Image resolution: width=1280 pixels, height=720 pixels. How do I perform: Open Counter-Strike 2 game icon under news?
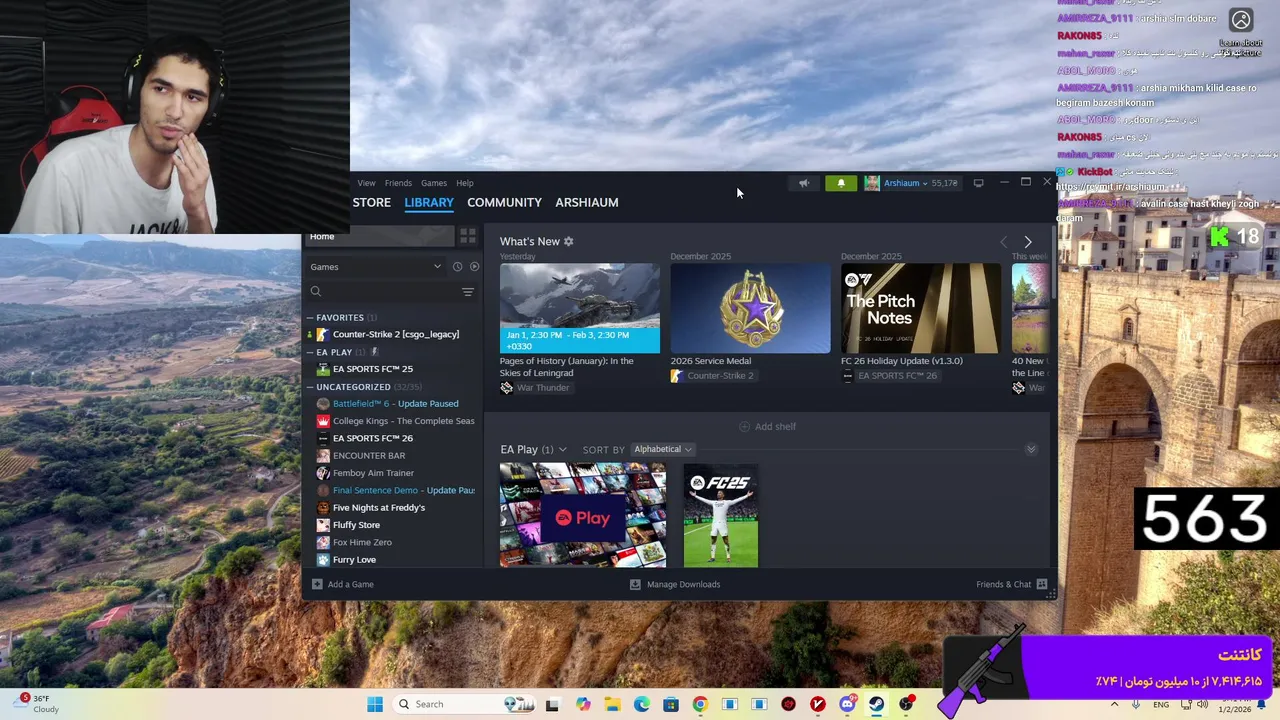click(x=677, y=376)
